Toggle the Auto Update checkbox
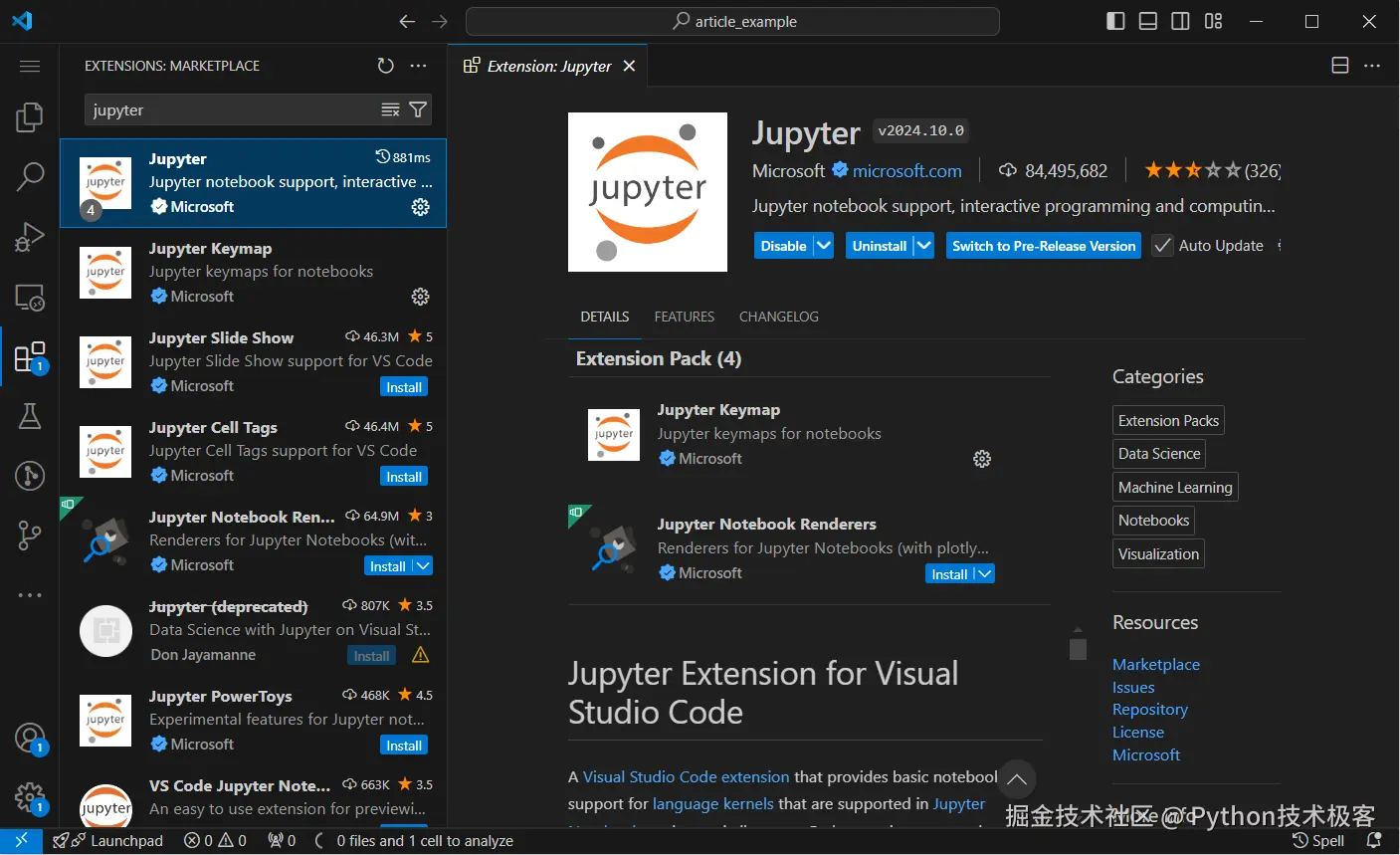This screenshot has width=1400, height=855. pyautogui.click(x=1162, y=246)
